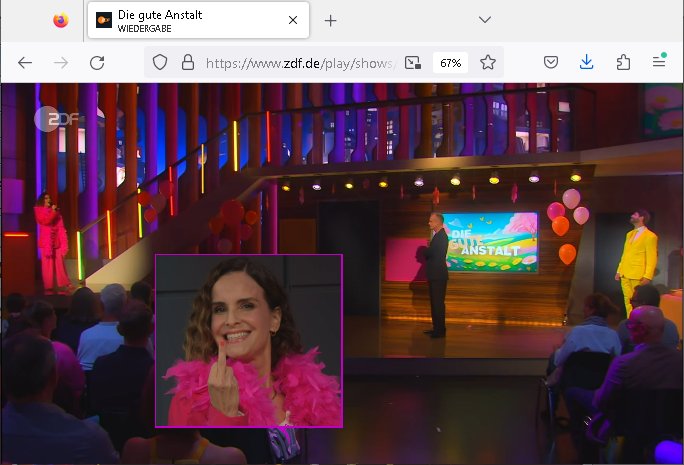Open tracking protection shield panel
Image resolution: width=684 pixels, height=465 pixels.
pyautogui.click(x=160, y=62)
